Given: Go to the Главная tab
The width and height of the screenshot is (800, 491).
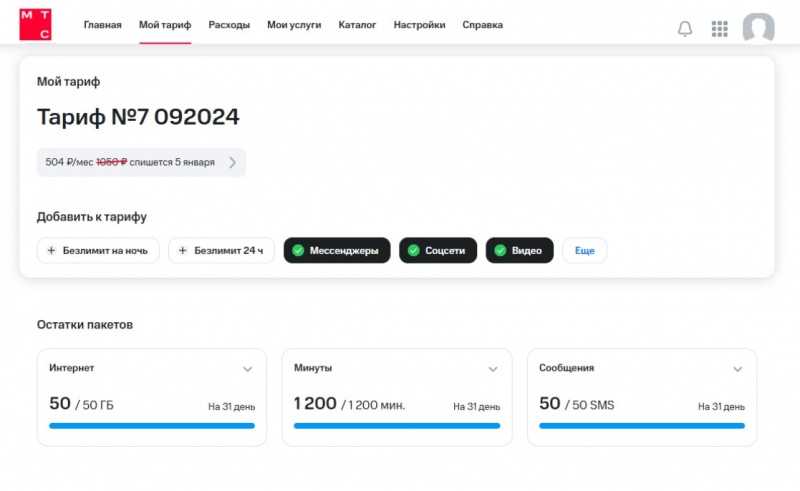Looking at the screenshot, I should tap(102, 25).
